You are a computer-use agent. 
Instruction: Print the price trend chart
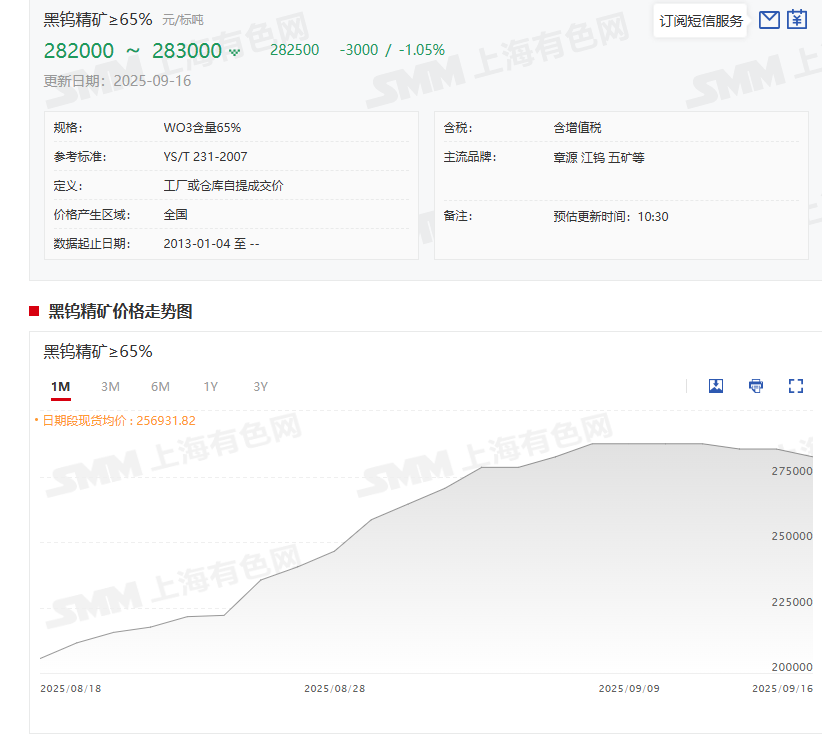point(756,386)
